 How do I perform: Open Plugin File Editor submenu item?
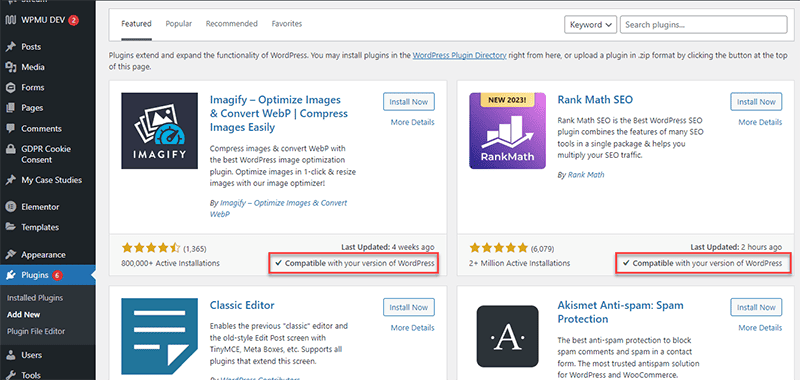36,332
